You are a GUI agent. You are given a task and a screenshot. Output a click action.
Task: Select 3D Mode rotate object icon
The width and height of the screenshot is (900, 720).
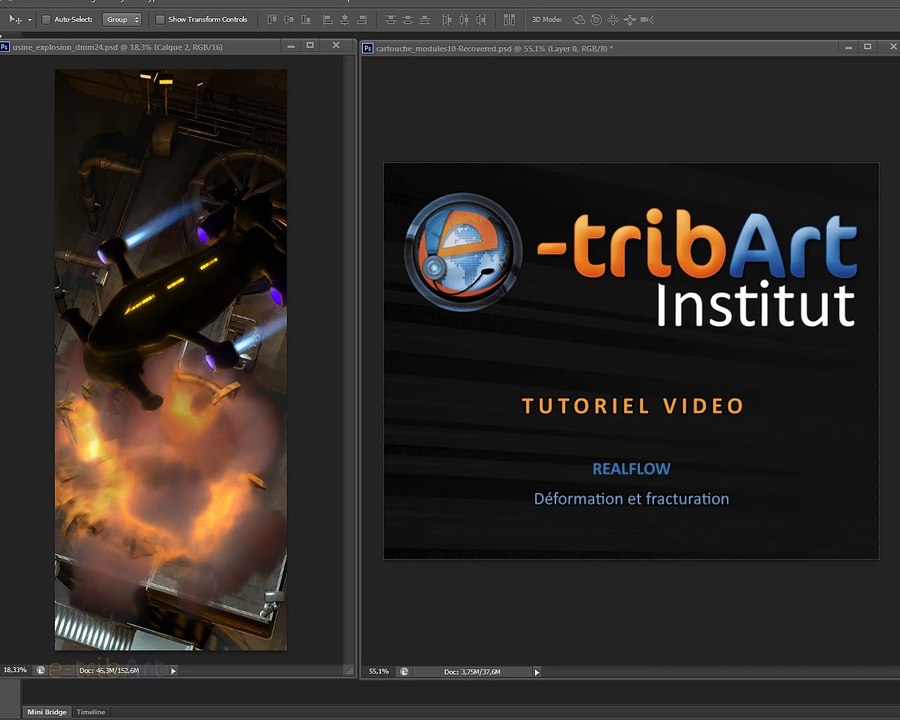[x=579, y=20]
